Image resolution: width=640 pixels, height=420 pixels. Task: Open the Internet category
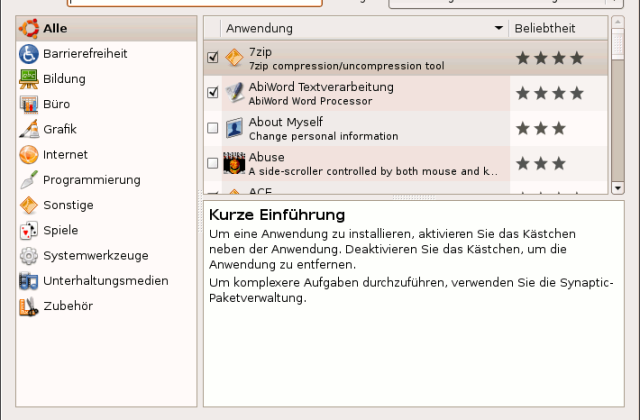(x=106, y=154)
